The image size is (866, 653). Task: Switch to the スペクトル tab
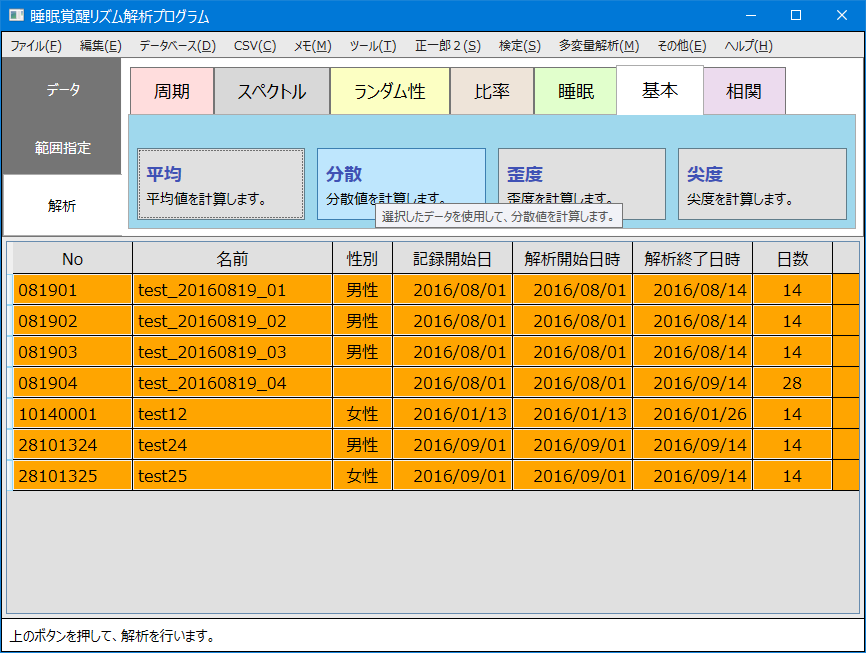[x=272, y=91]
